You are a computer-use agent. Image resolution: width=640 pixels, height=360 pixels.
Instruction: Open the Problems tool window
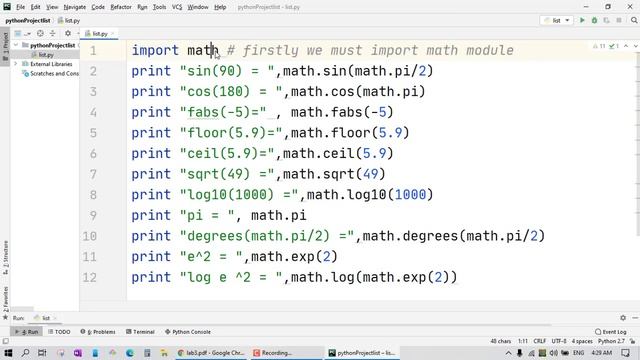[x=98, y=332]
